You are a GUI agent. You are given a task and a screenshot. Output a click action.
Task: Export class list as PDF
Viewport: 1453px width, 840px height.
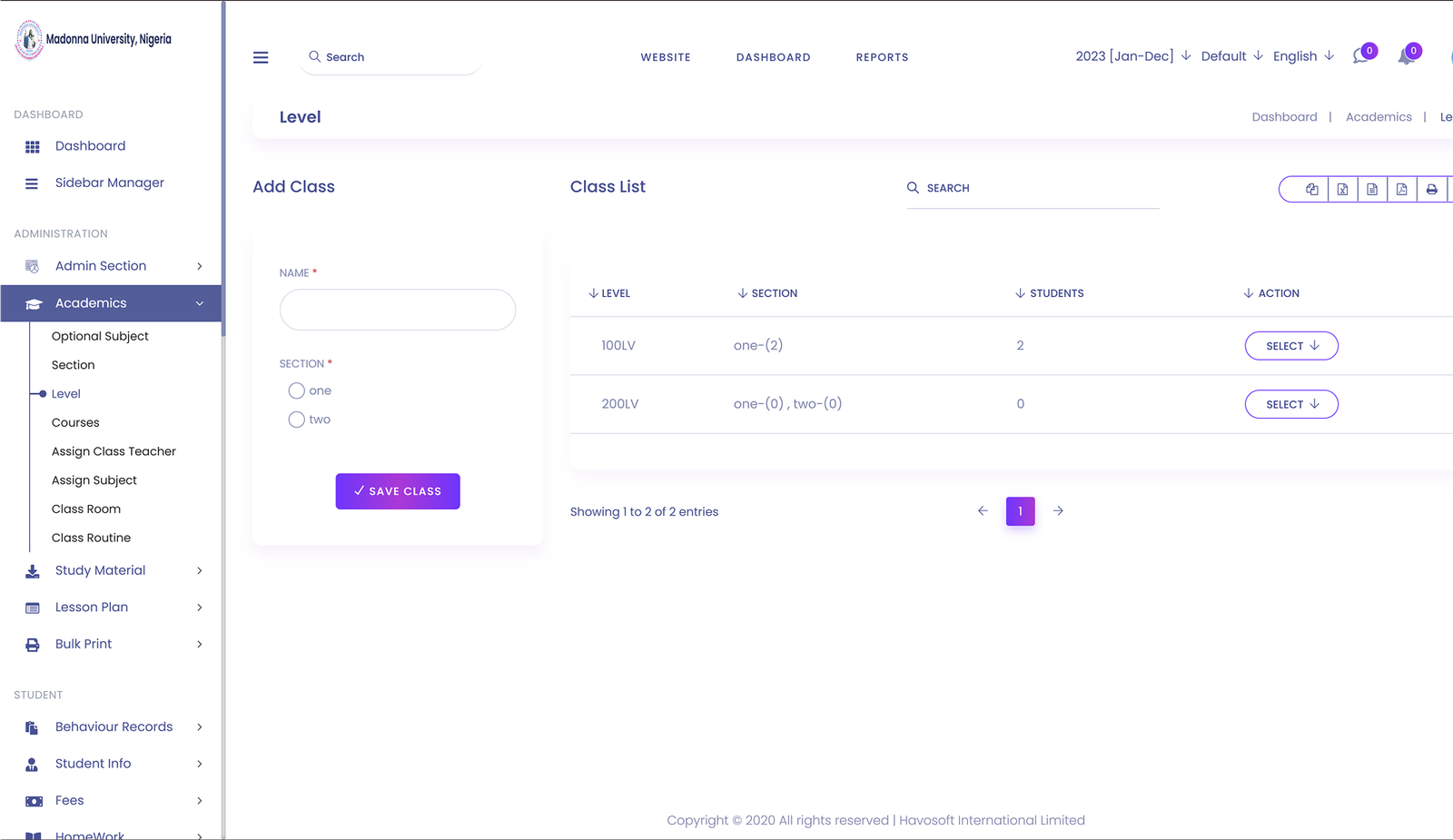[x=1402, y=189]
